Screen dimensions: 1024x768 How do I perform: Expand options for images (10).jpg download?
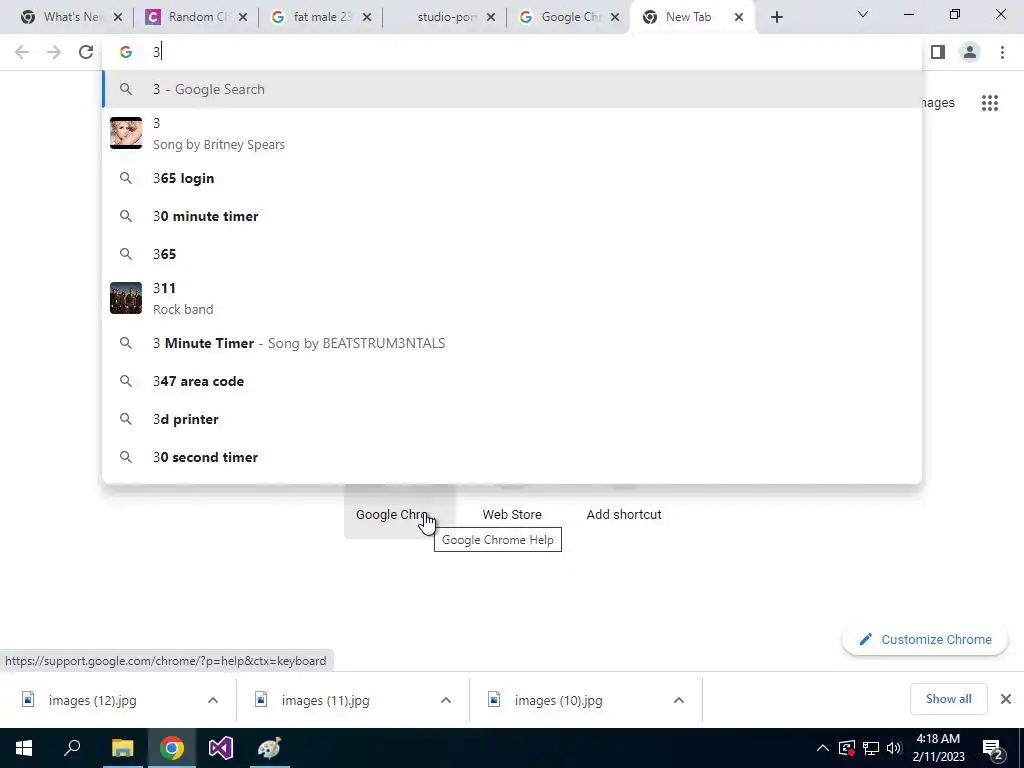point(679,700)
